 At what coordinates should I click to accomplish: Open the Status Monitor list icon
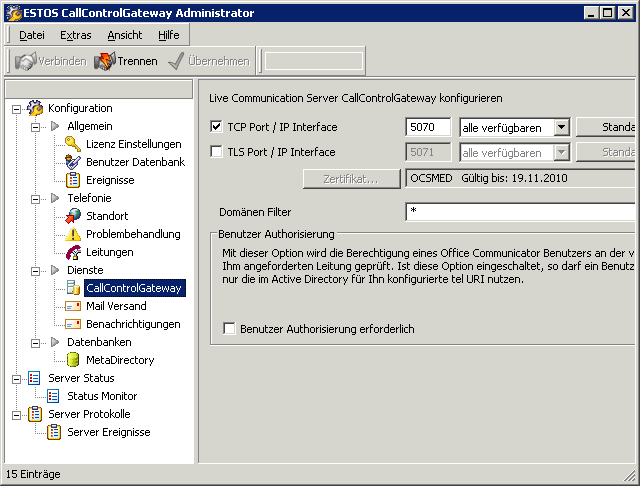[x=53, y=396]
